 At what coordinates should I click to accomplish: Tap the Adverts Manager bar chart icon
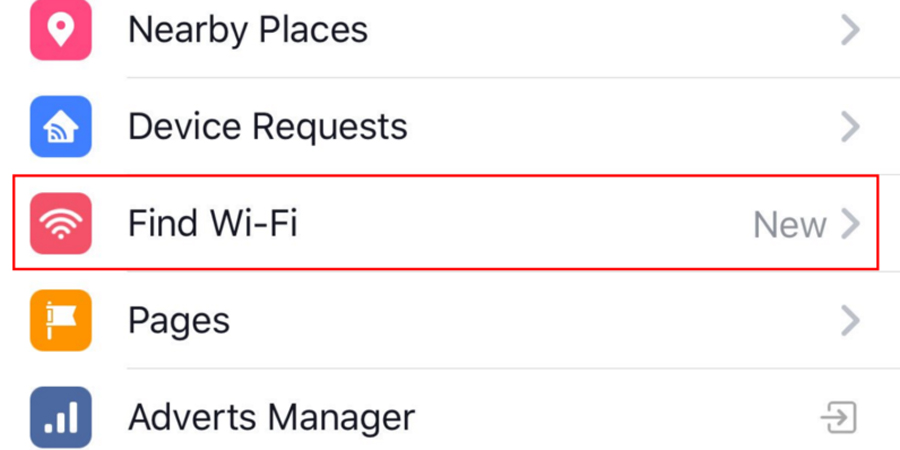pos(61,416)
